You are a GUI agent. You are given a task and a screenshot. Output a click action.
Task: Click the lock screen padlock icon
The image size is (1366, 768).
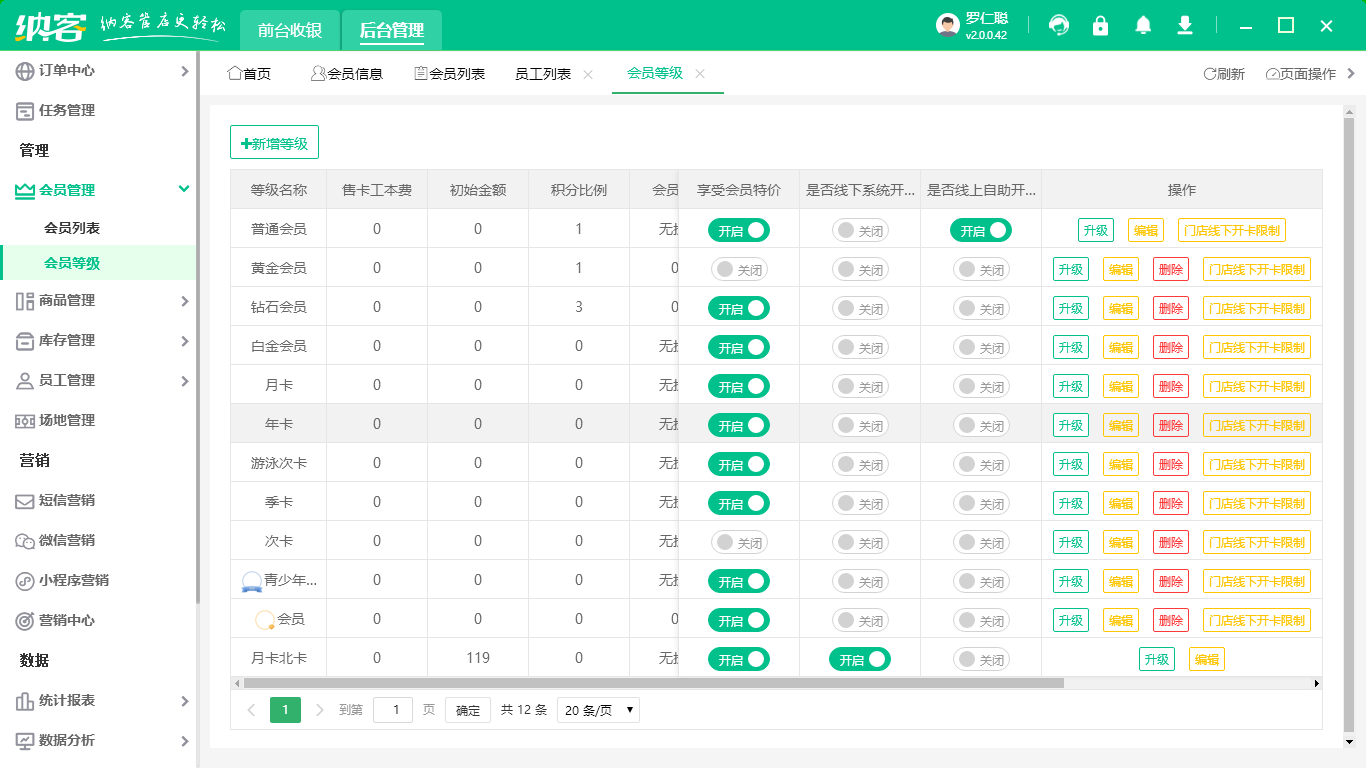[1101, 25]
